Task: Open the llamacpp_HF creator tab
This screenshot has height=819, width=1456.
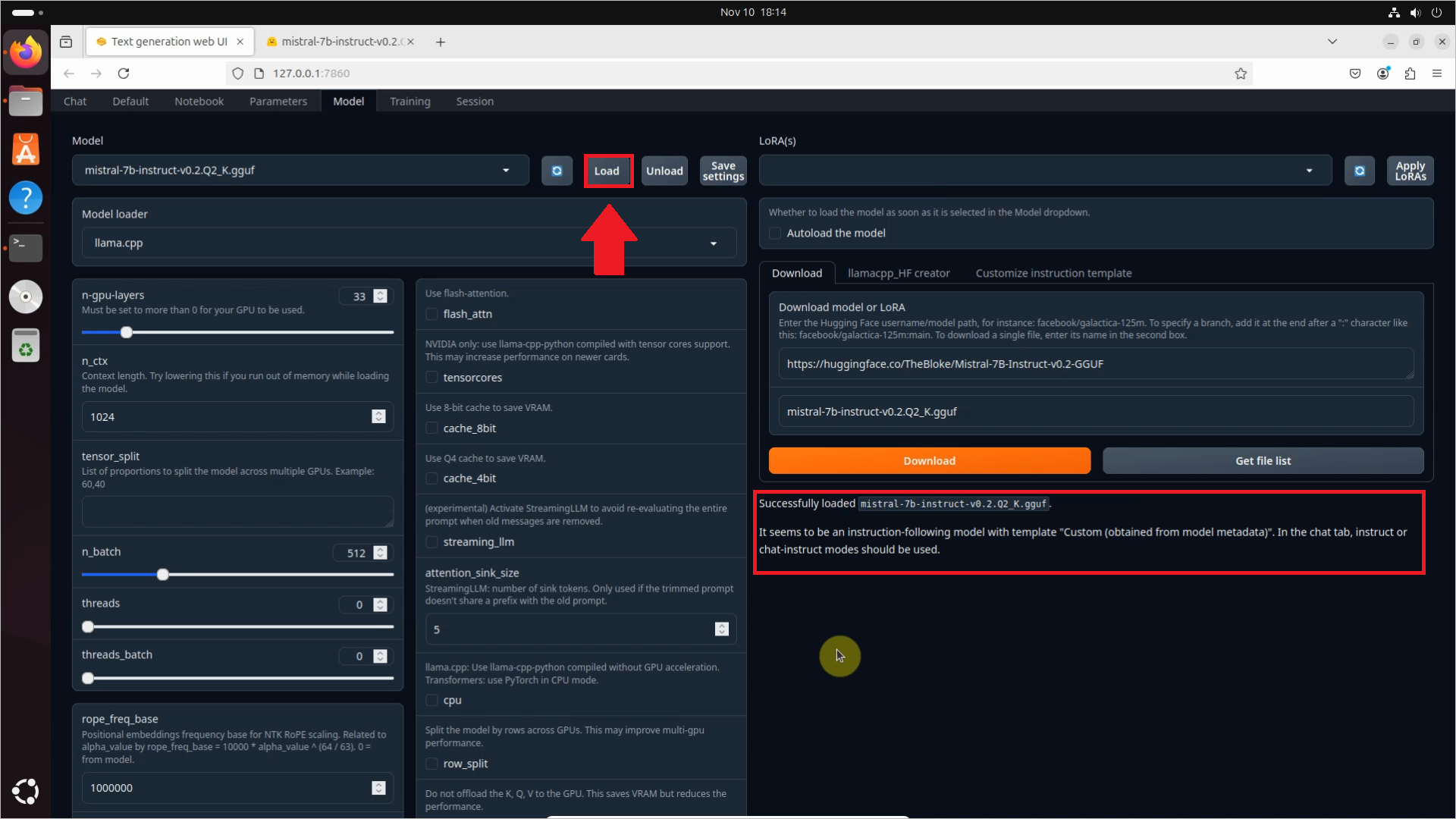Action: (899, 273)
